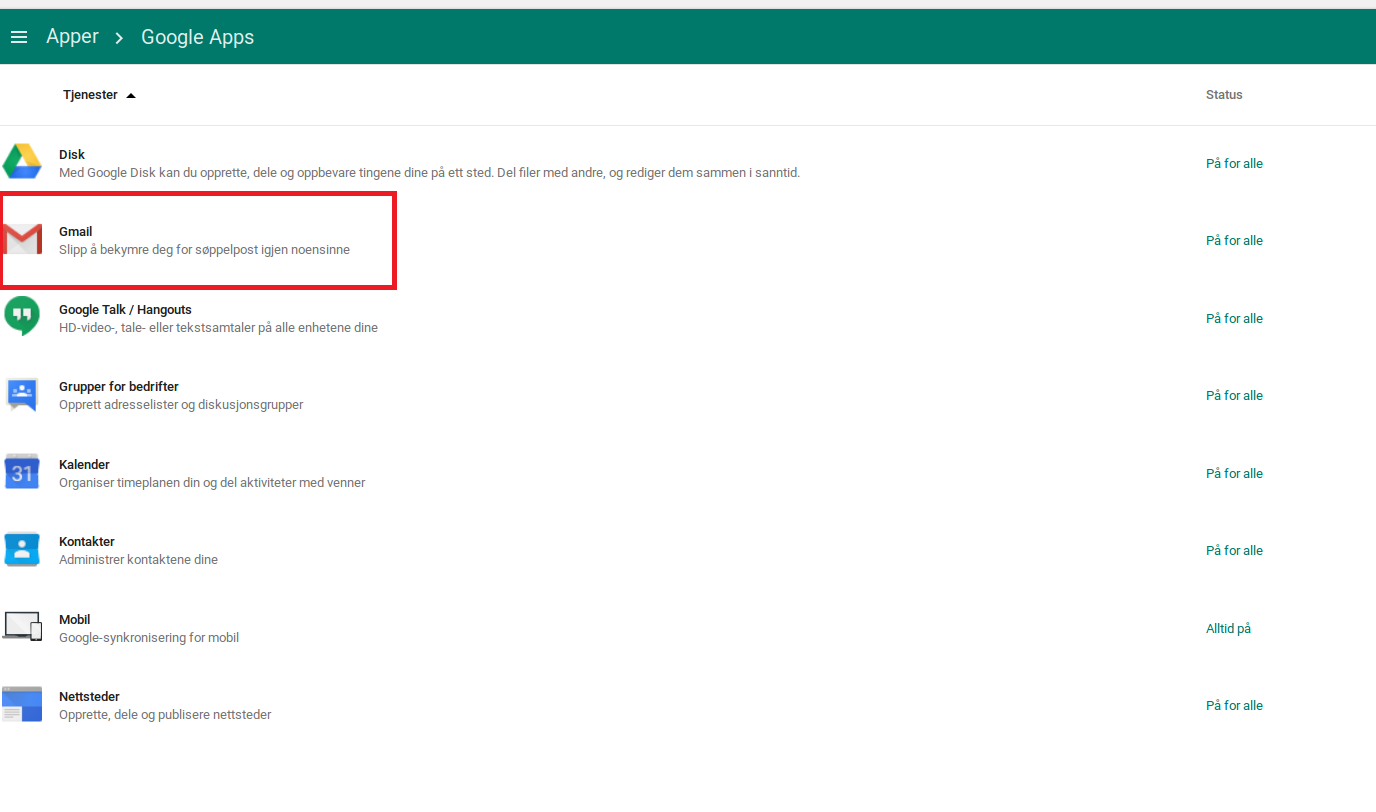1376x812 pixels.
Task: Click the breadcrumb chevron separator
Action: coord(119,38)
